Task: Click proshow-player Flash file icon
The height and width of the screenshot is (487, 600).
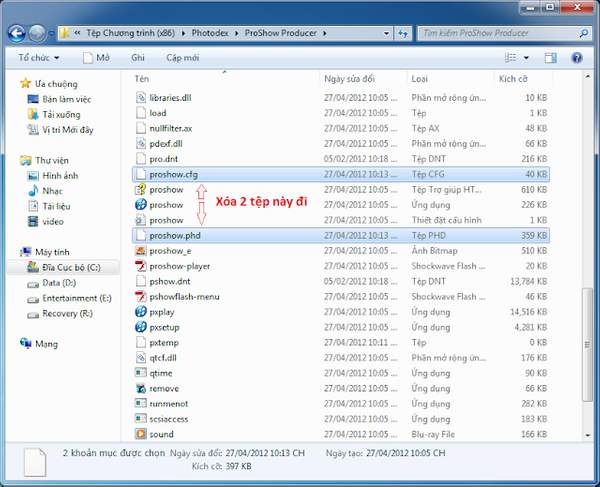Action: pyautogui.click(x=141, y=266)
